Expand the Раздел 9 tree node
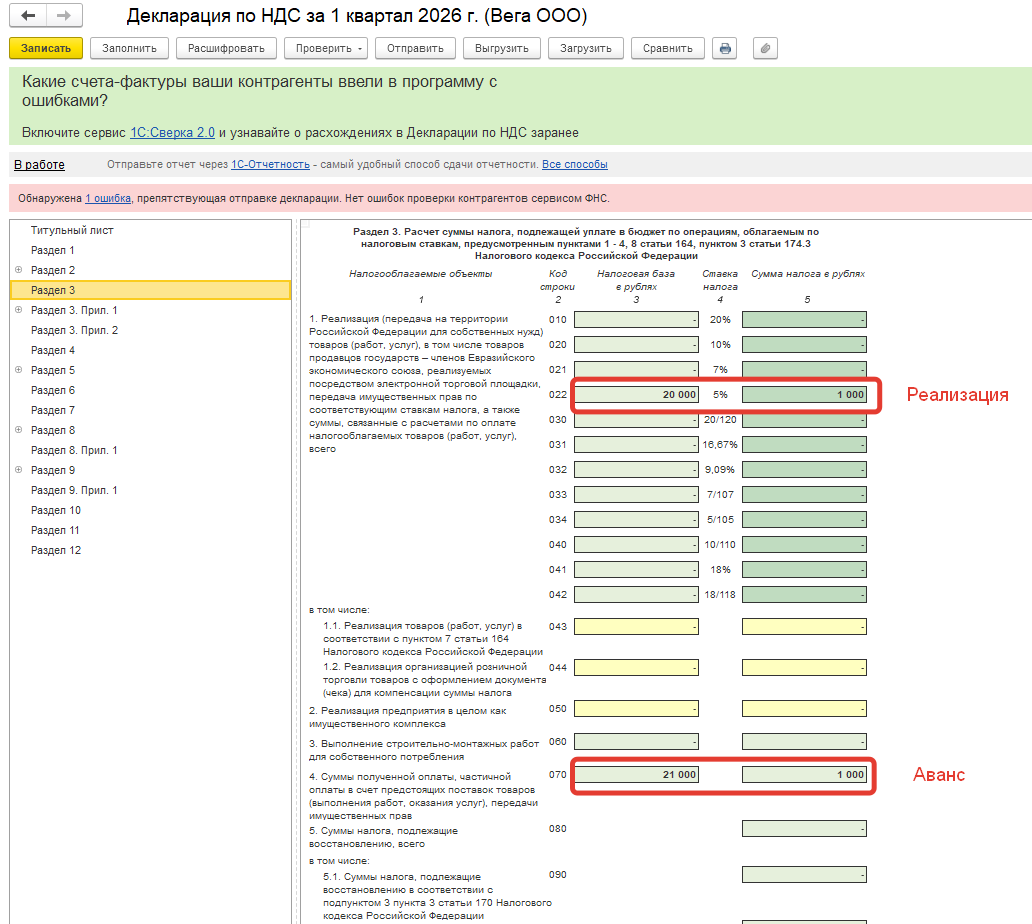Screen dimensions: 1032x924 coord(19,470)
